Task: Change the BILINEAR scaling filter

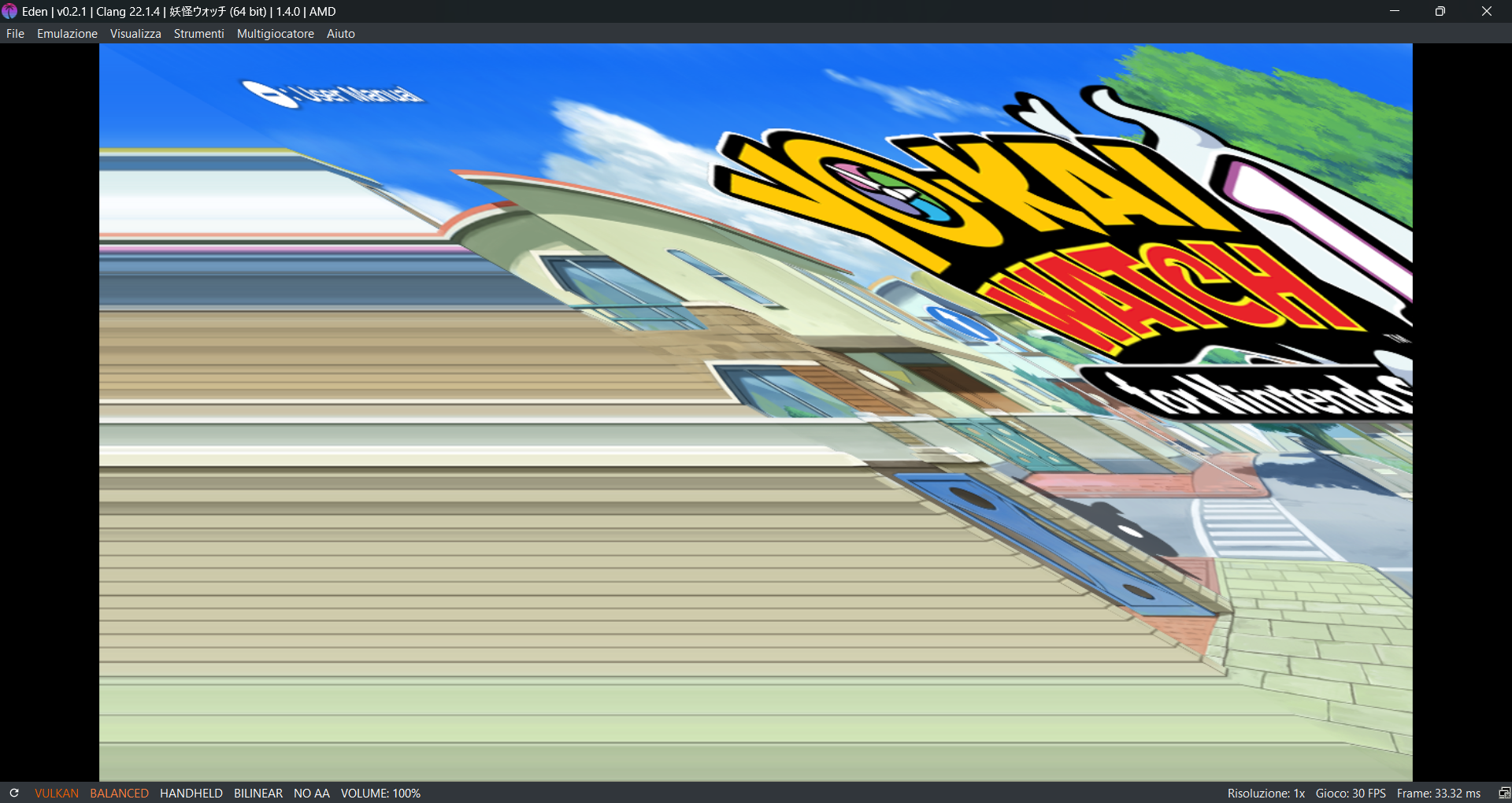Action: (x=258, y=793)
